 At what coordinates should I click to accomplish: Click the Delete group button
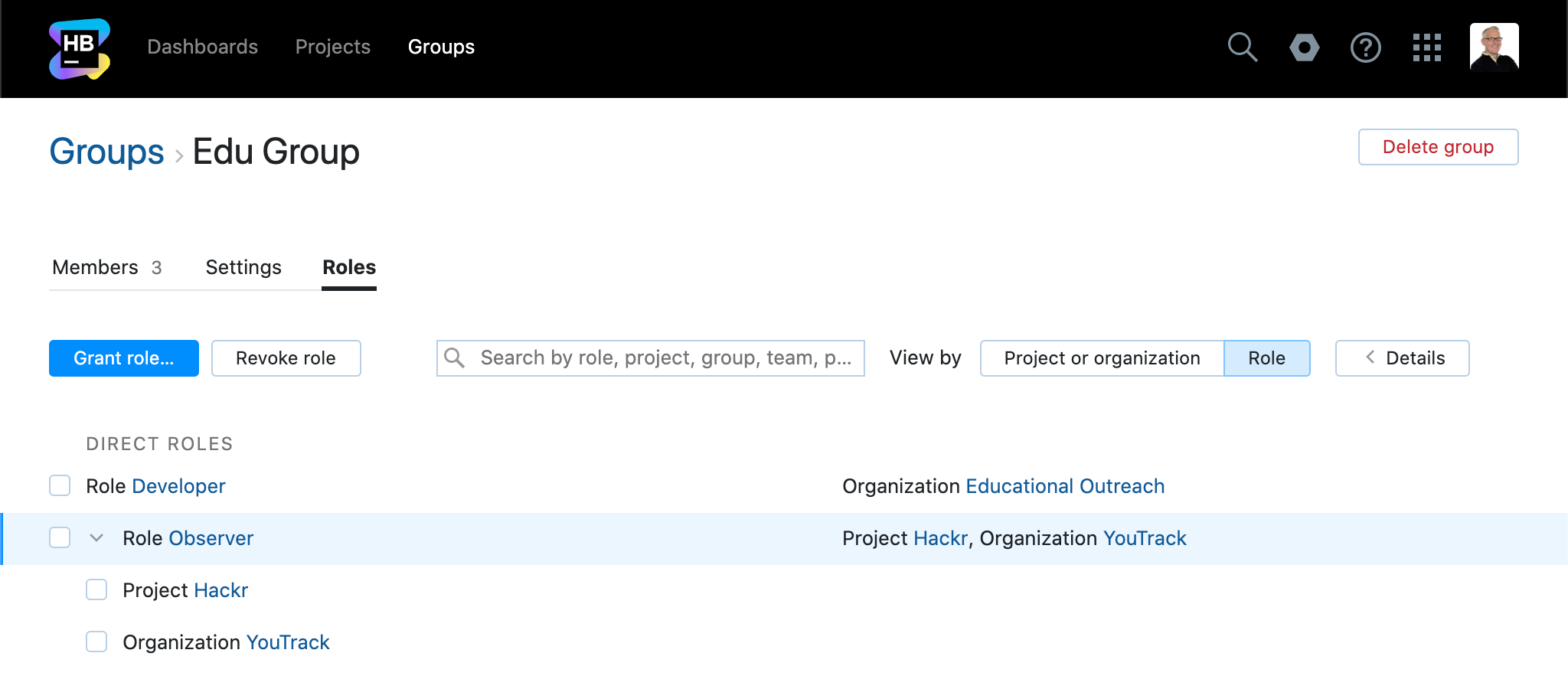1438,147
